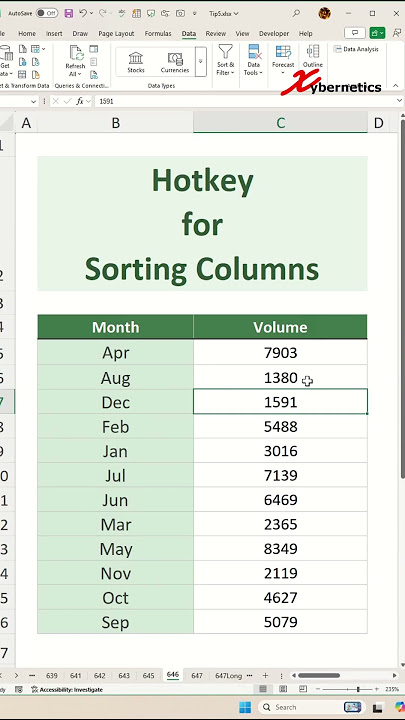Open the title bar search magnifier
The image size is (405, 720).
tap(296, 13)
